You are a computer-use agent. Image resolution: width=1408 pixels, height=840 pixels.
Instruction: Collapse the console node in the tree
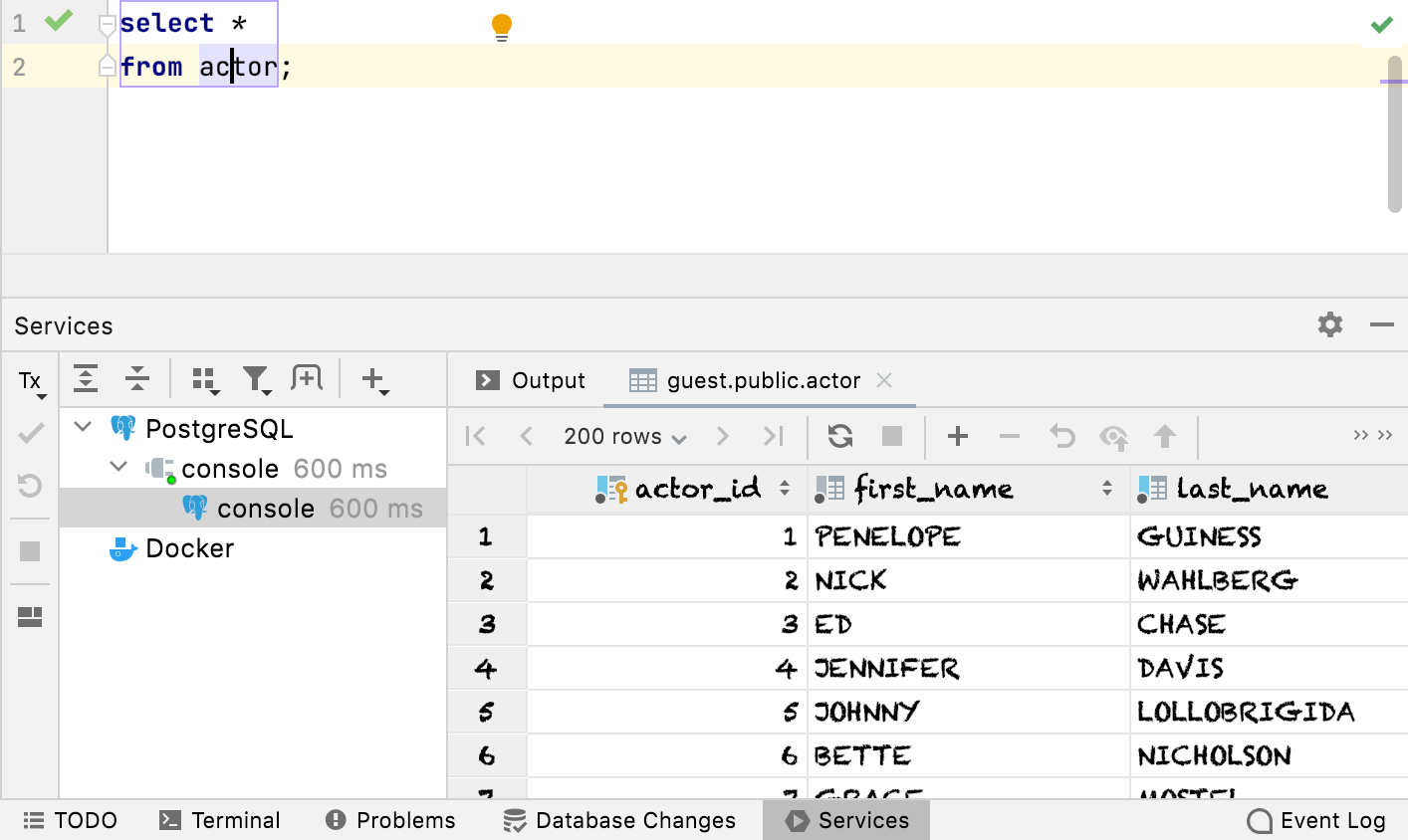coord(117,468)
